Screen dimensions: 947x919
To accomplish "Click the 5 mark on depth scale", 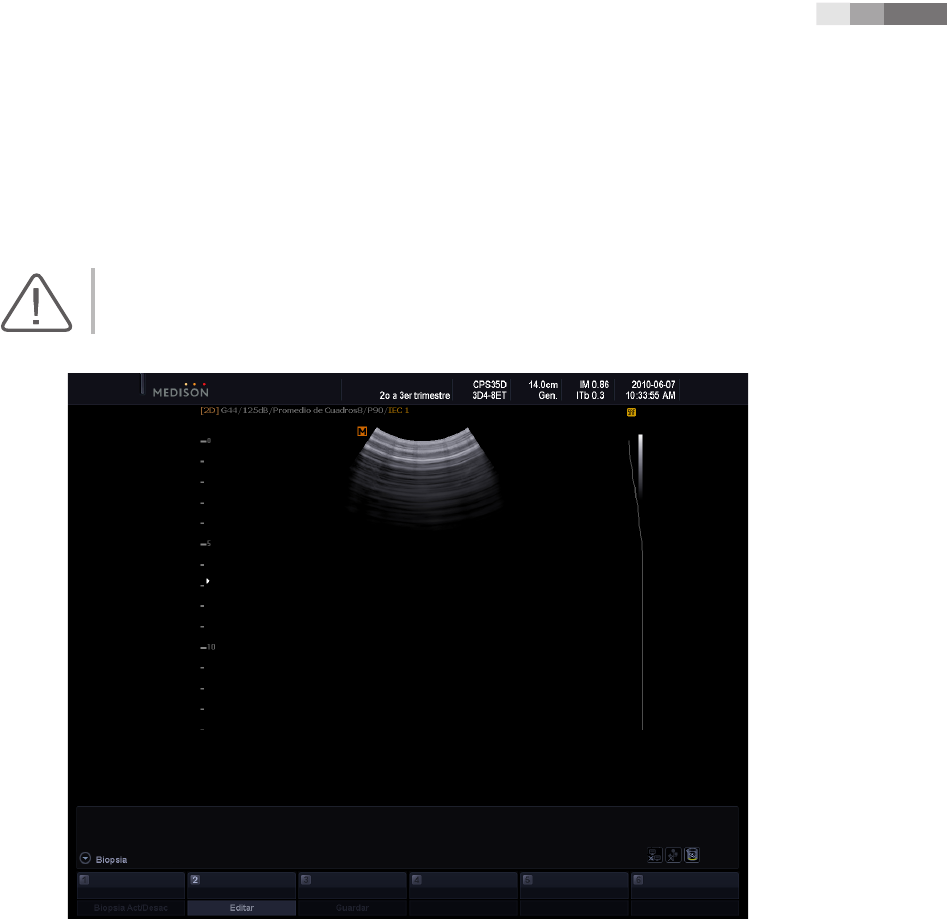I will [208, 543].
